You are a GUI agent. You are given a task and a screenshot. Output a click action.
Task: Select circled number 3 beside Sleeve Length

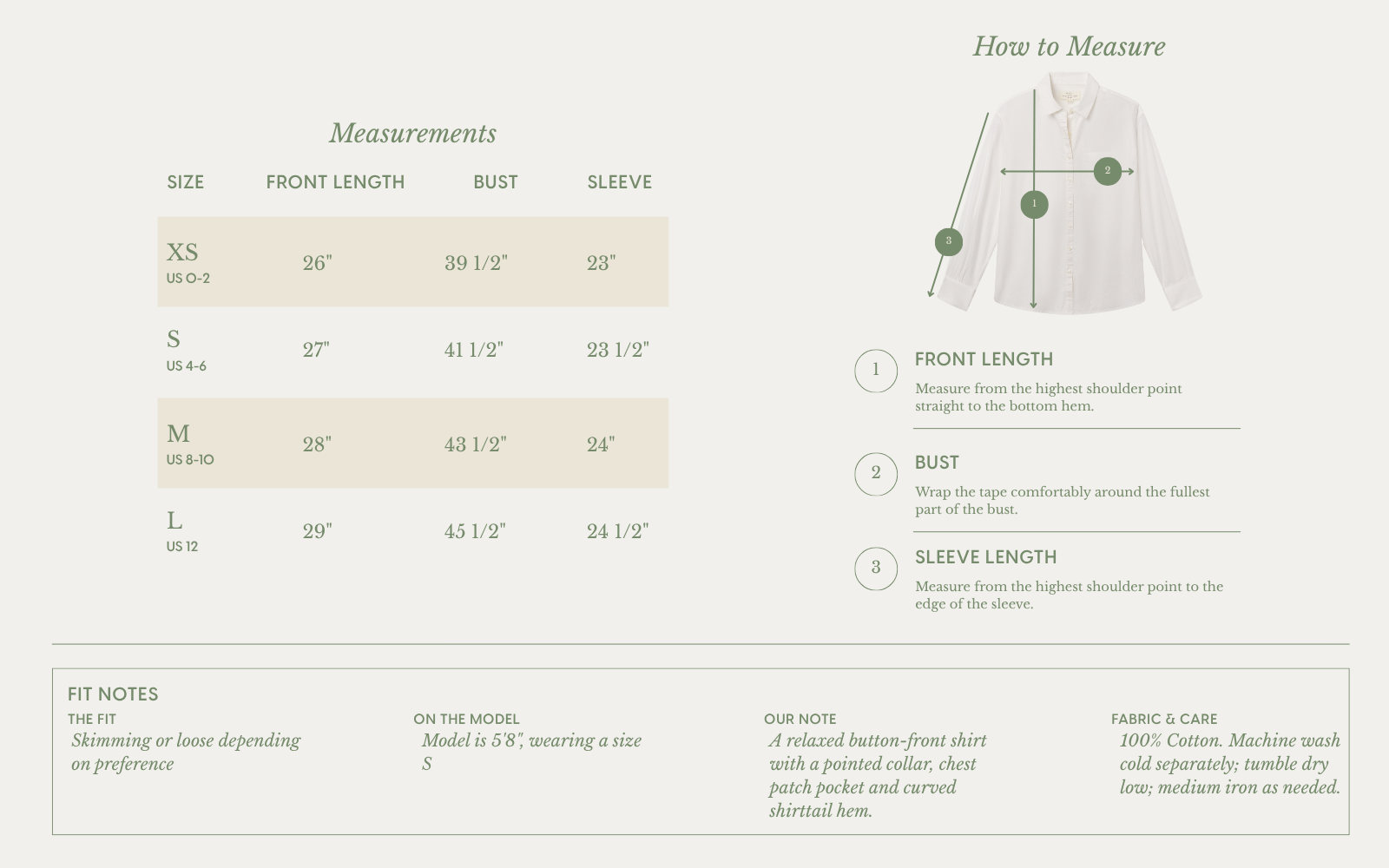[x=876, y=569]
